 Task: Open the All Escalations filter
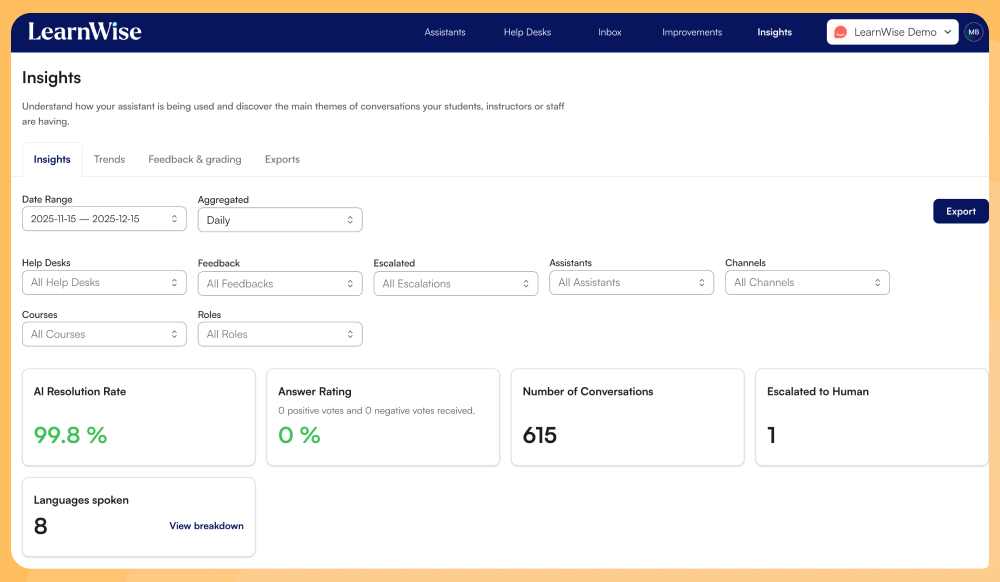click(x=455, y=284)
